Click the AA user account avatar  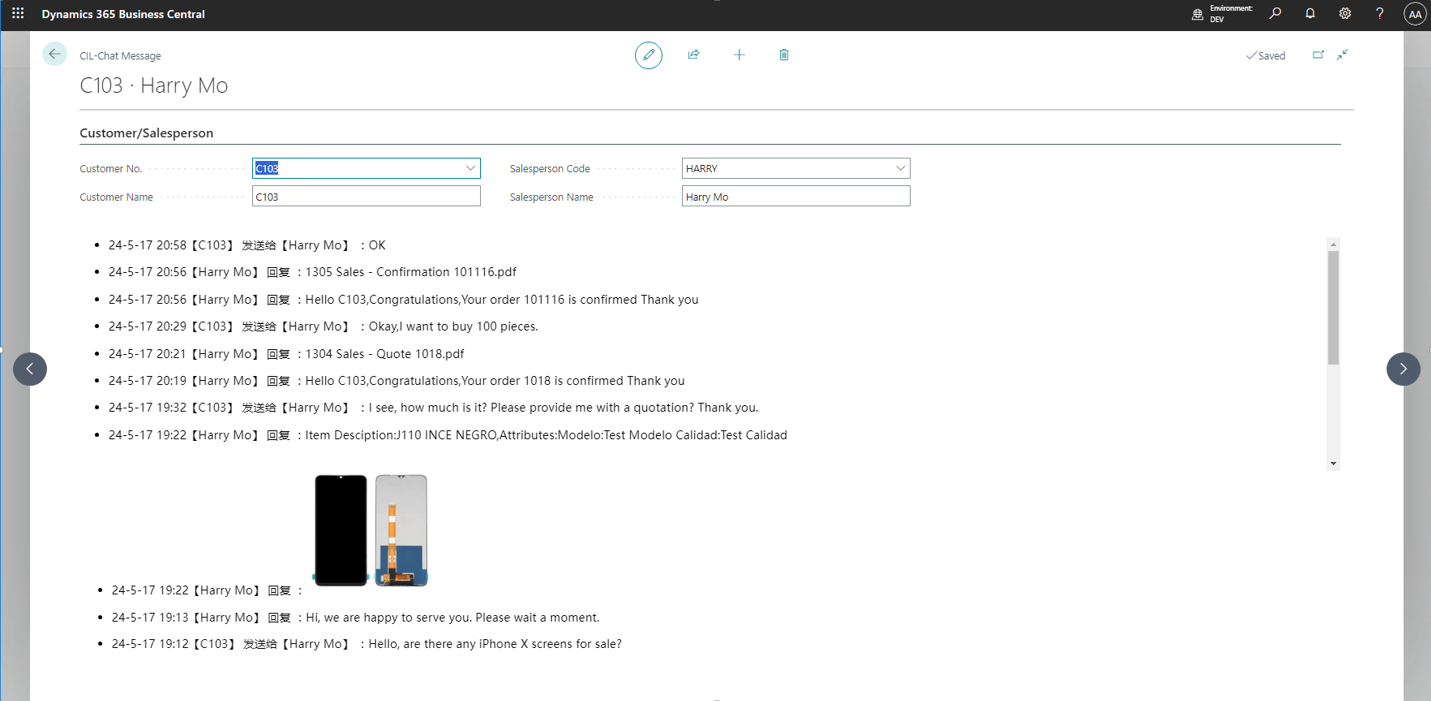[1414, 14]
